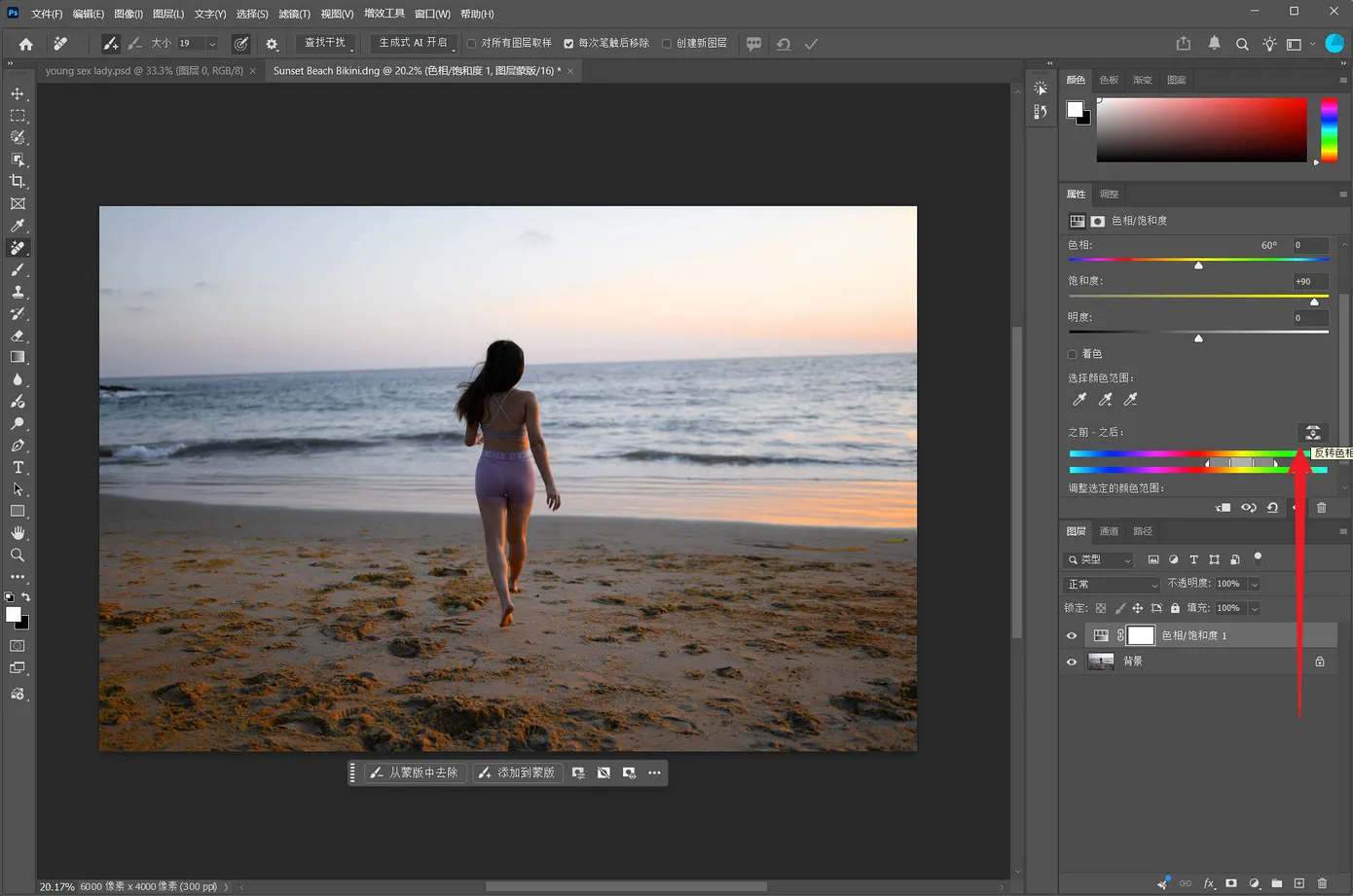Select the Pen tool

[x=18, y=446]
